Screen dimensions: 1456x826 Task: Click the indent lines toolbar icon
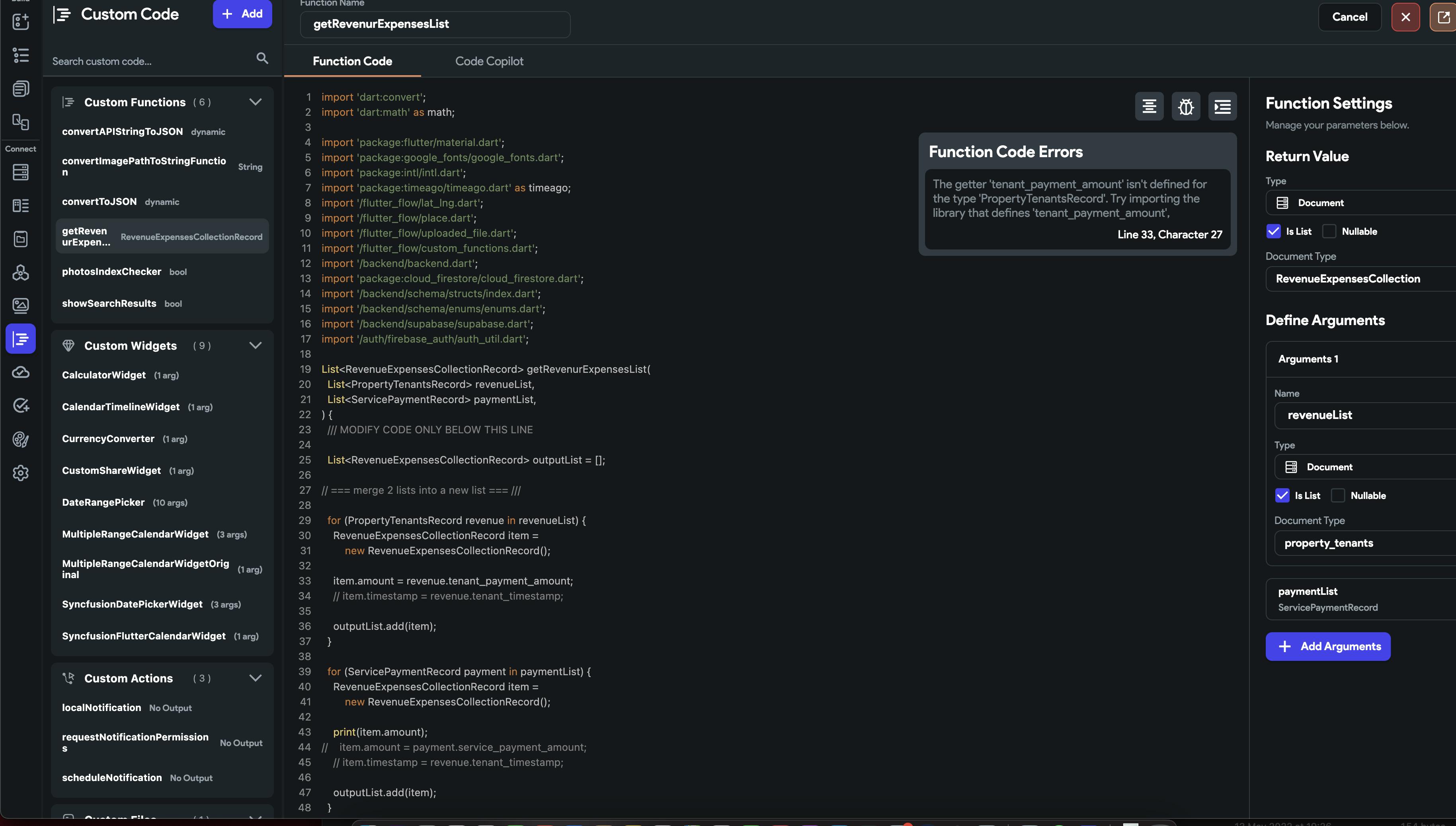1222,106
